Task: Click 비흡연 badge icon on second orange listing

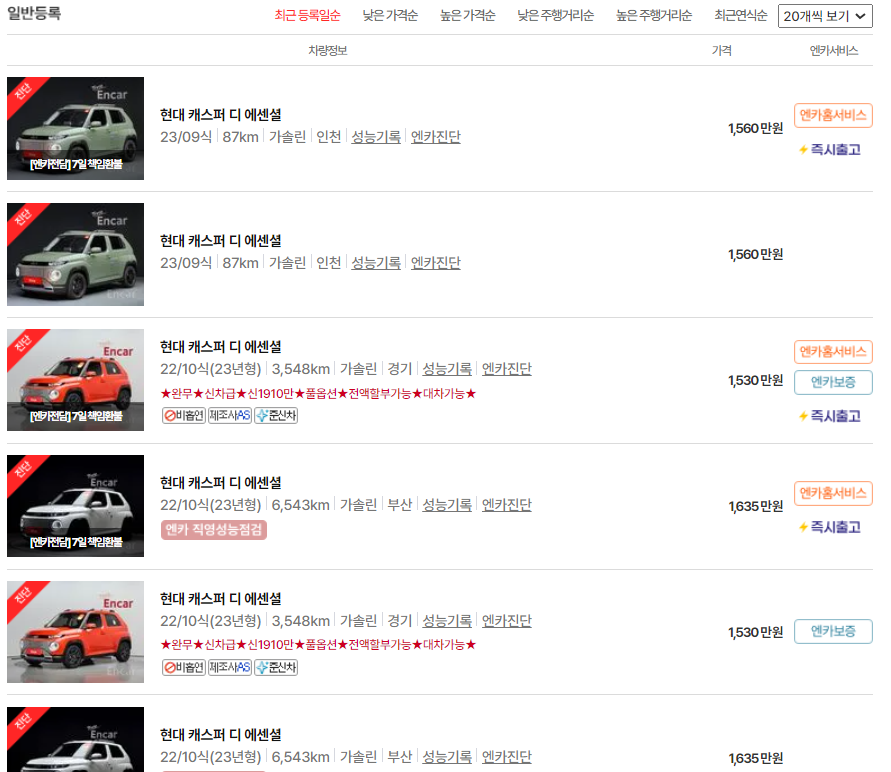Action: (184, 667)
